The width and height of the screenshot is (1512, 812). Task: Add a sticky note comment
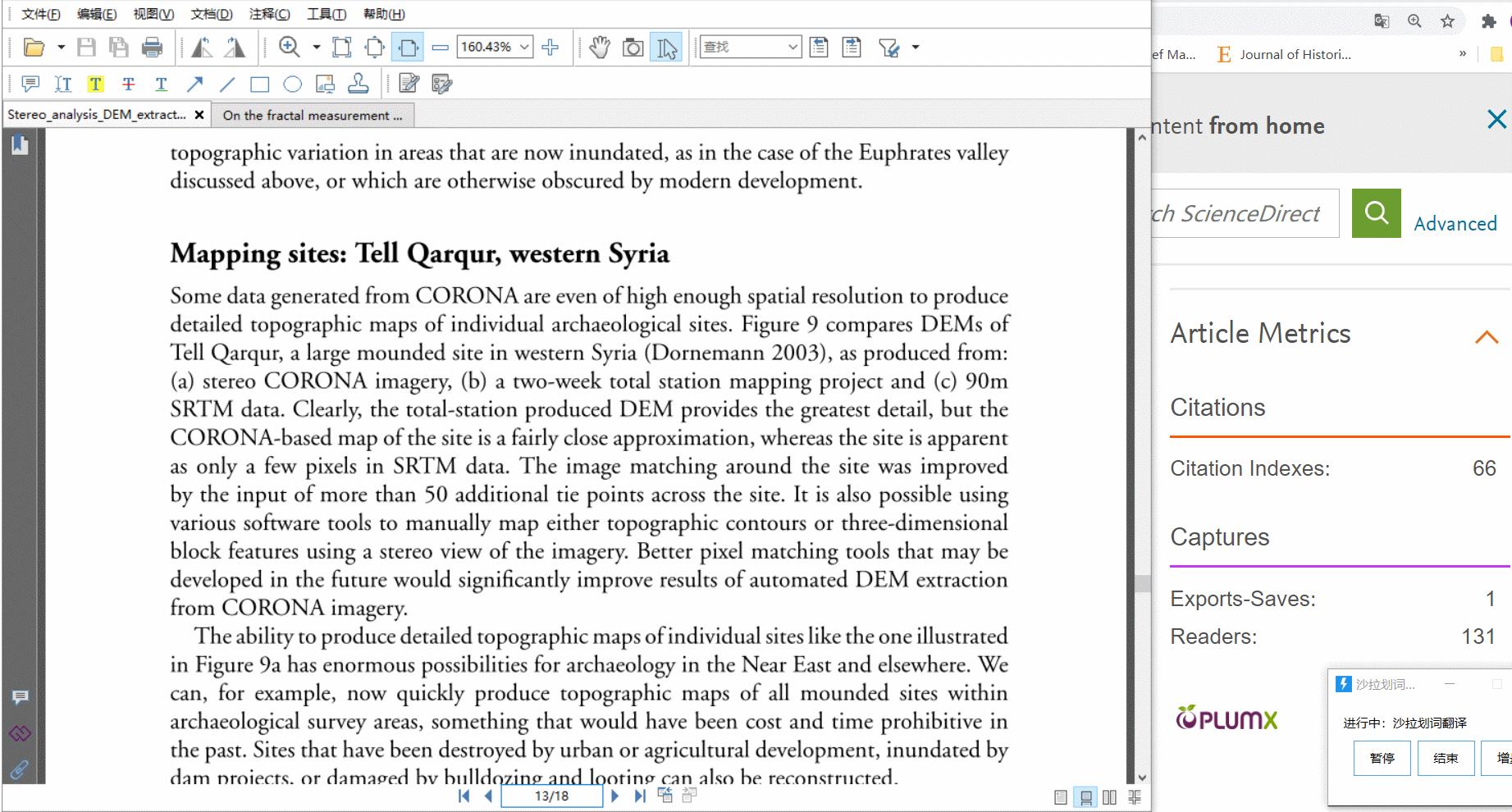point(30,84)
